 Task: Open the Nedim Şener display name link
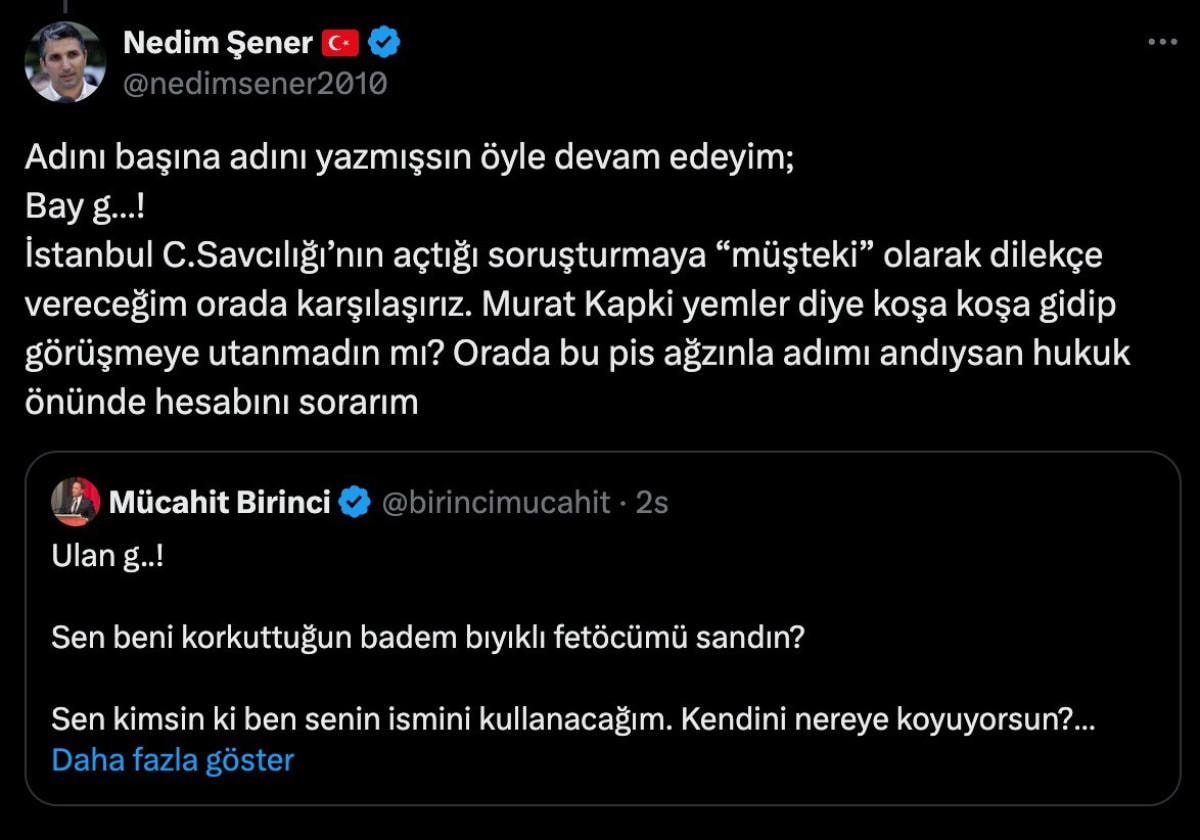[x=217, y=43]
